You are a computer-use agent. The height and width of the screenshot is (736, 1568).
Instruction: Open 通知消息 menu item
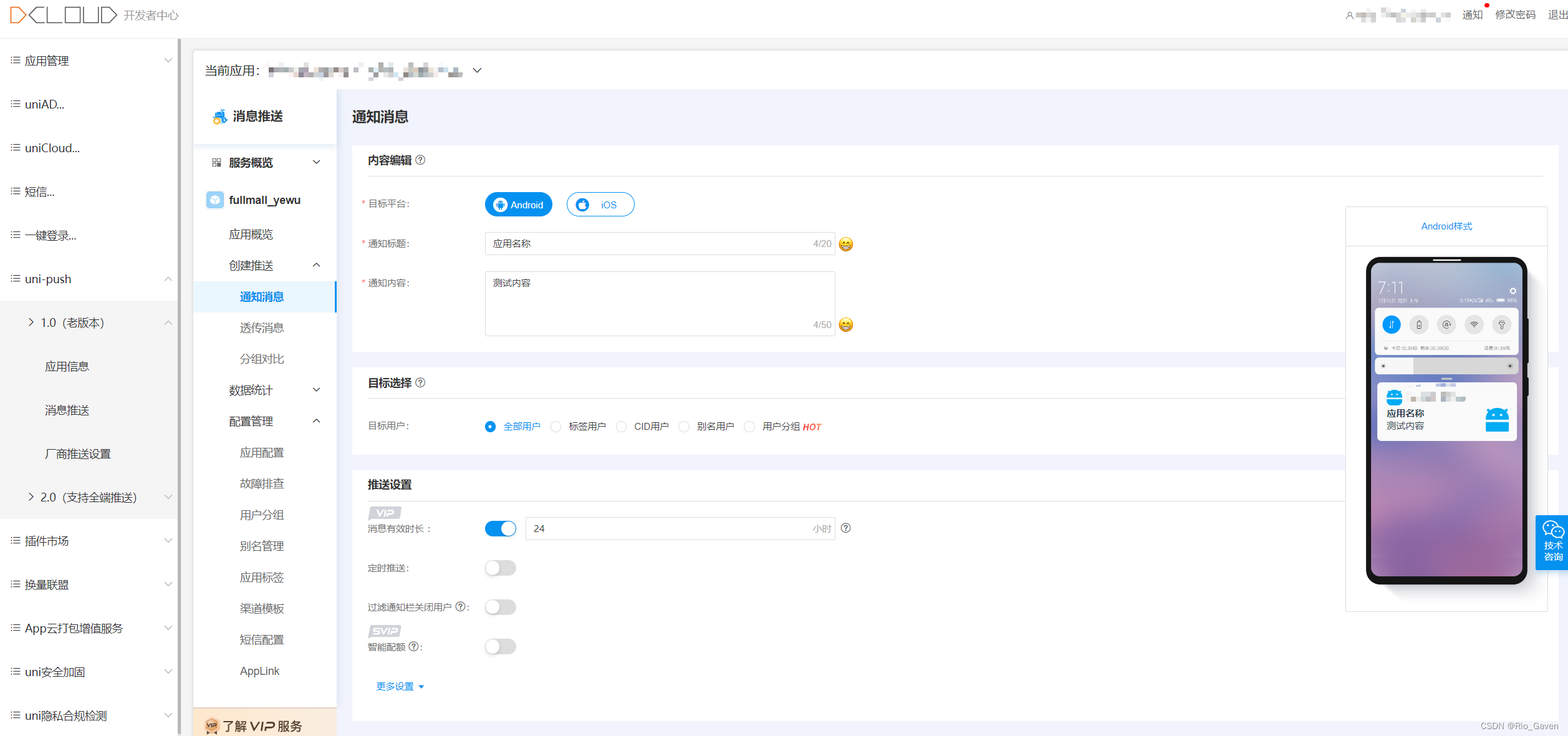coord(264,297)
